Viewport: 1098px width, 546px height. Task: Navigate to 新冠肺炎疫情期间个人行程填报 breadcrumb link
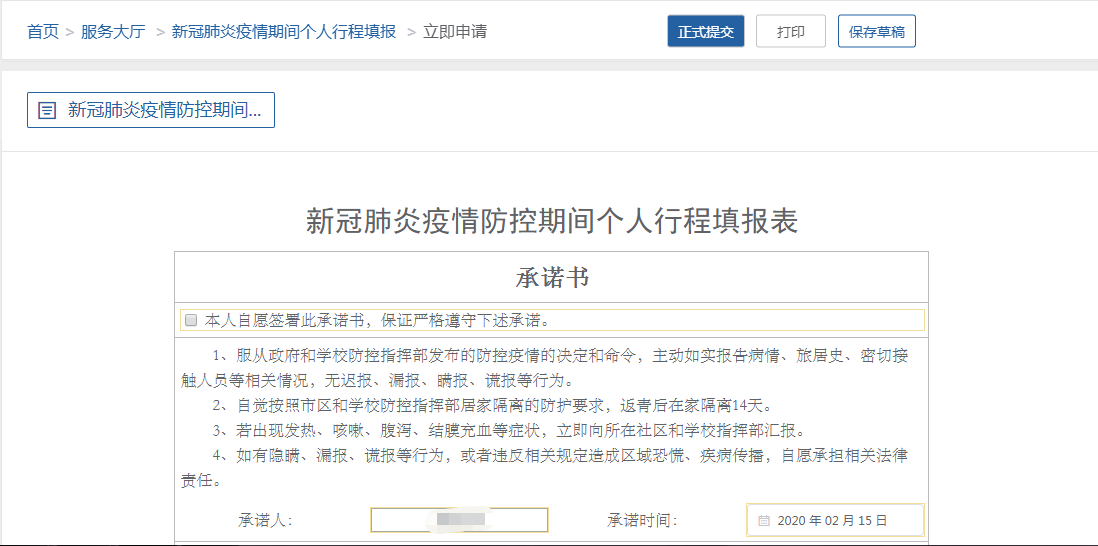pyautogui.click(x=284, y=32)
